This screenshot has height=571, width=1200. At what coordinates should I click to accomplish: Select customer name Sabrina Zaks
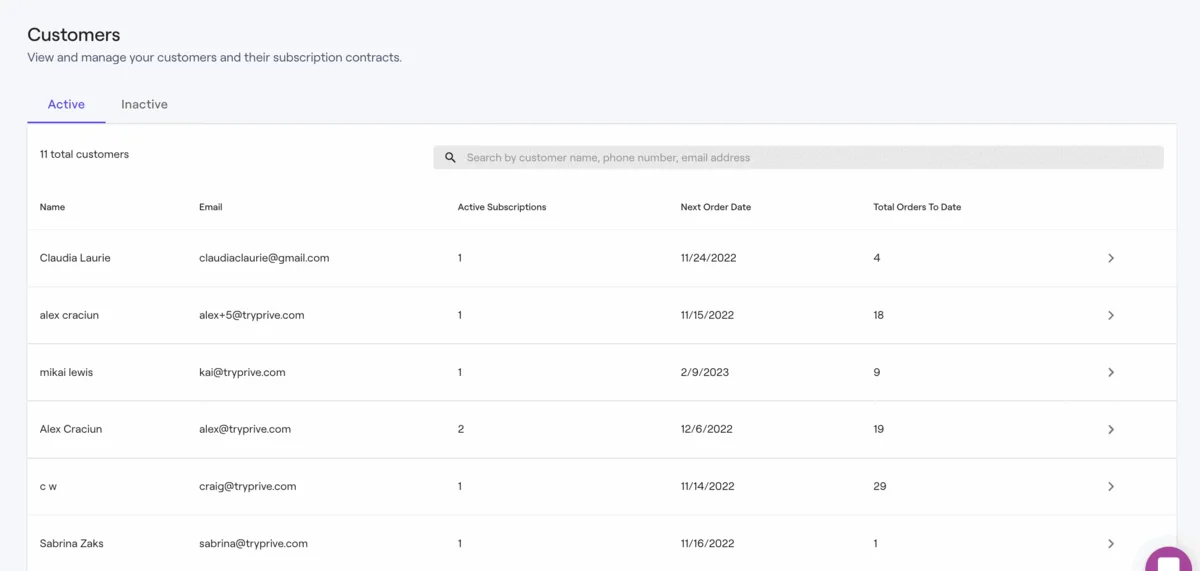point(71,543)
